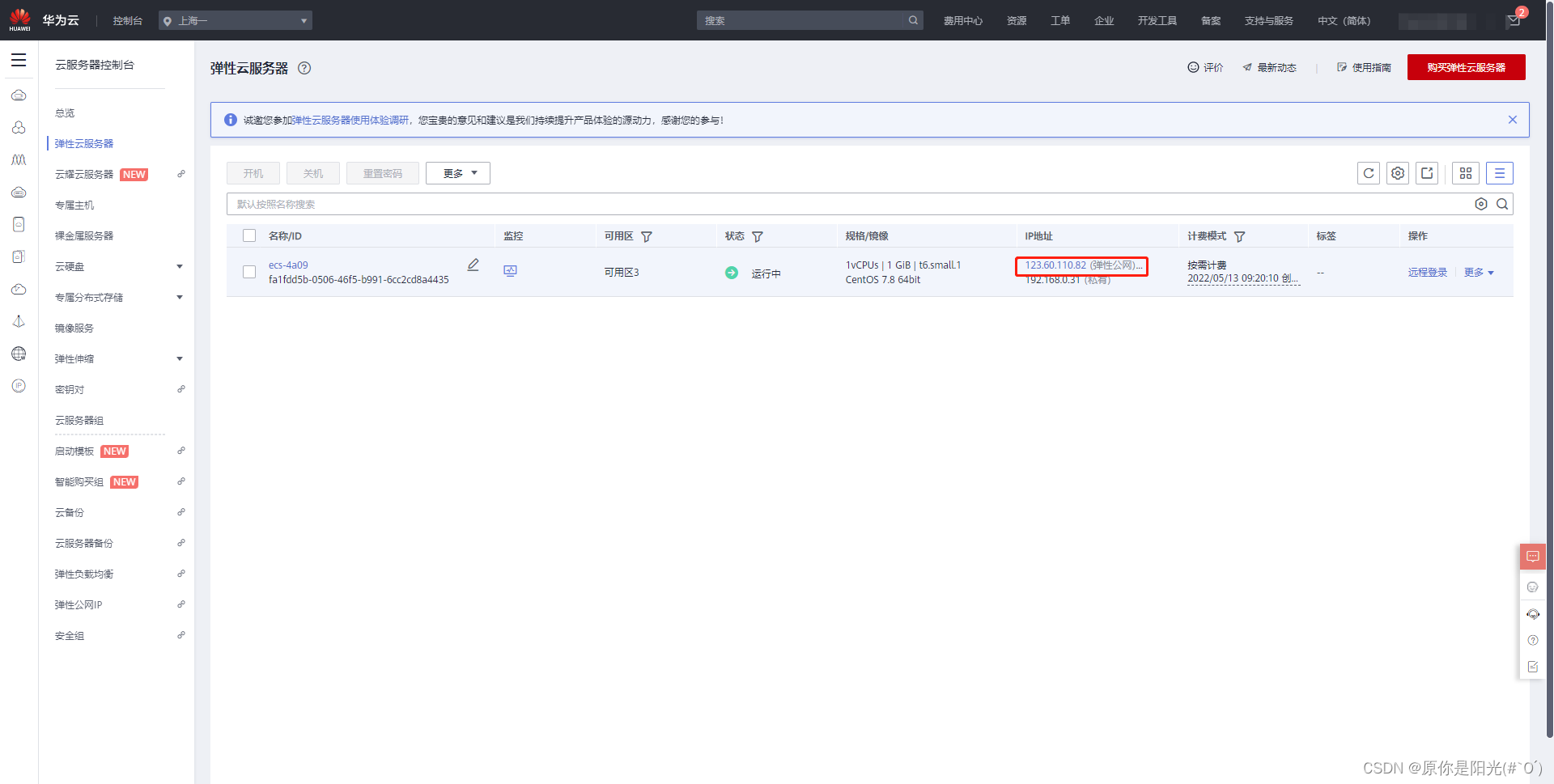Filter by 可用区 funnel icon

647,236
